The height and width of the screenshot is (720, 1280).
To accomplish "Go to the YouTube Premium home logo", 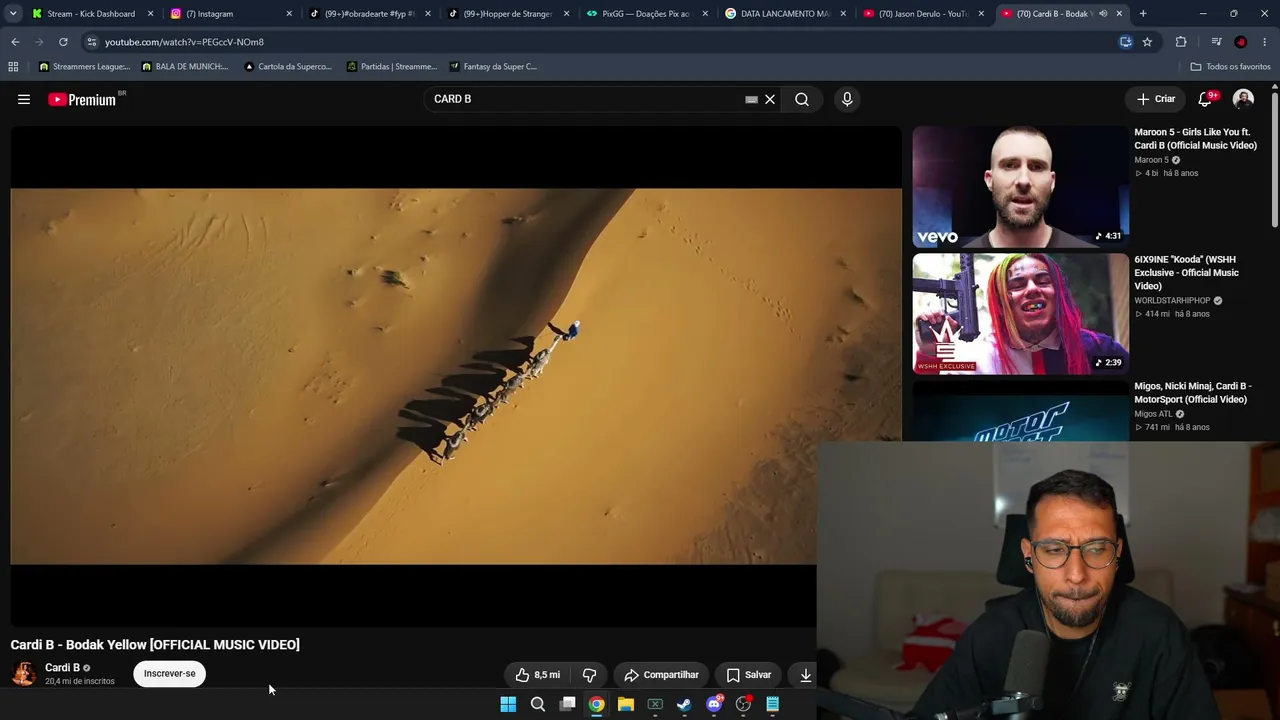I will point(82,99).
